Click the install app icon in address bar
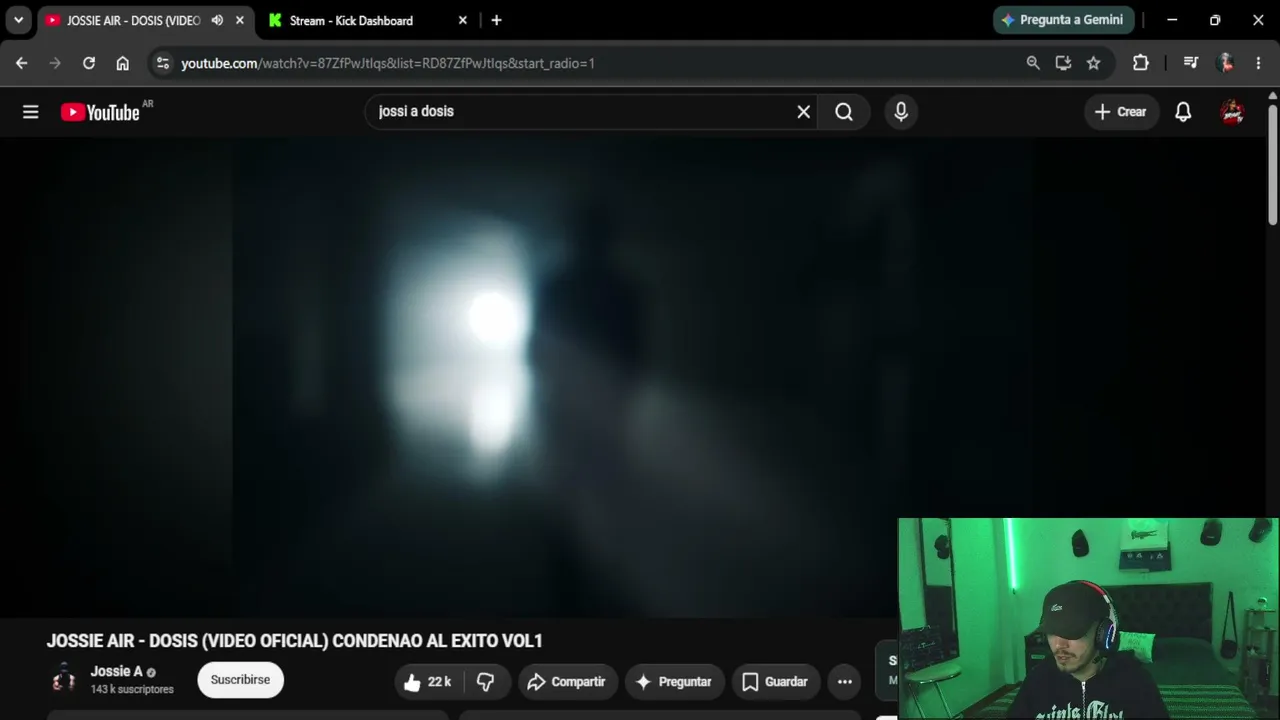Image resolution: width=1280 pixels, height=720 pixels. point(1063,63)
